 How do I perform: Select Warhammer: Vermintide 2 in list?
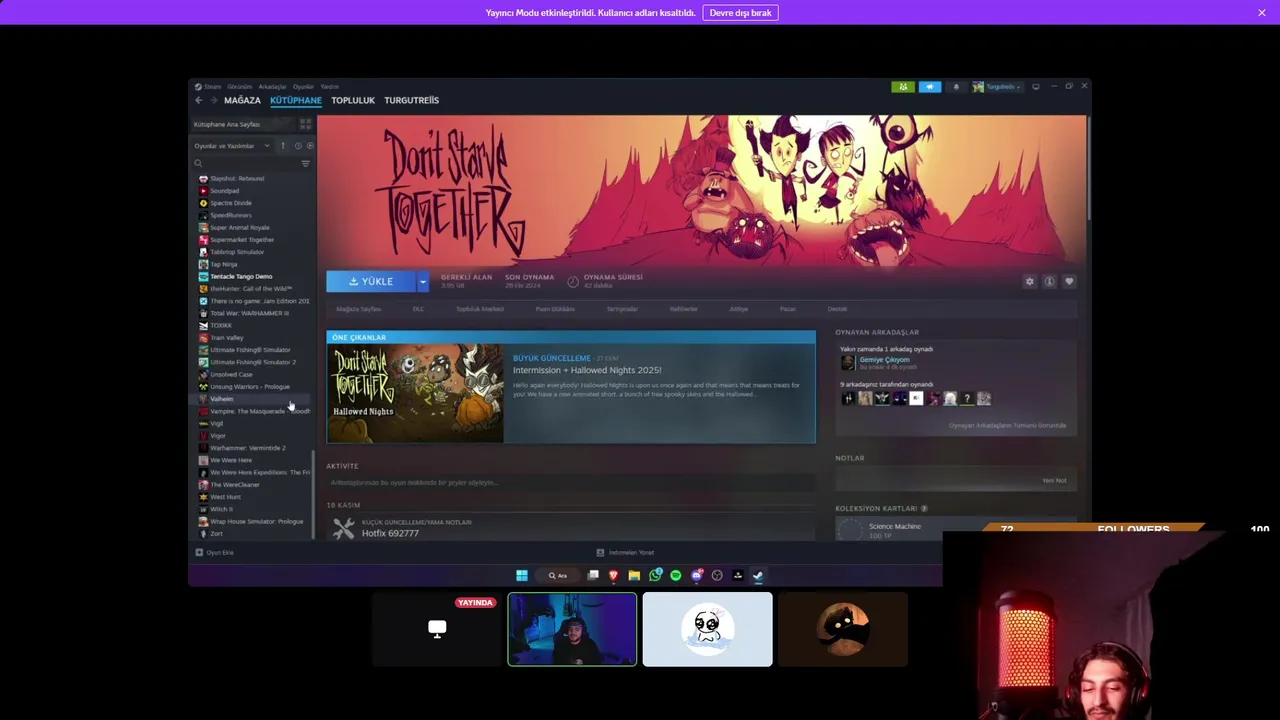[247, 448]
